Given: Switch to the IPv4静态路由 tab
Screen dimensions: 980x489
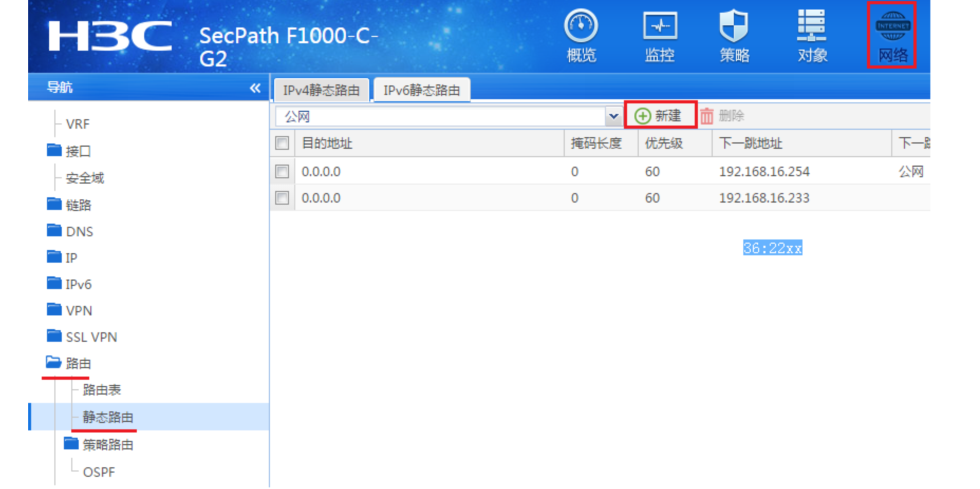Looking at the screenshot, I should (x=321, y=90).
